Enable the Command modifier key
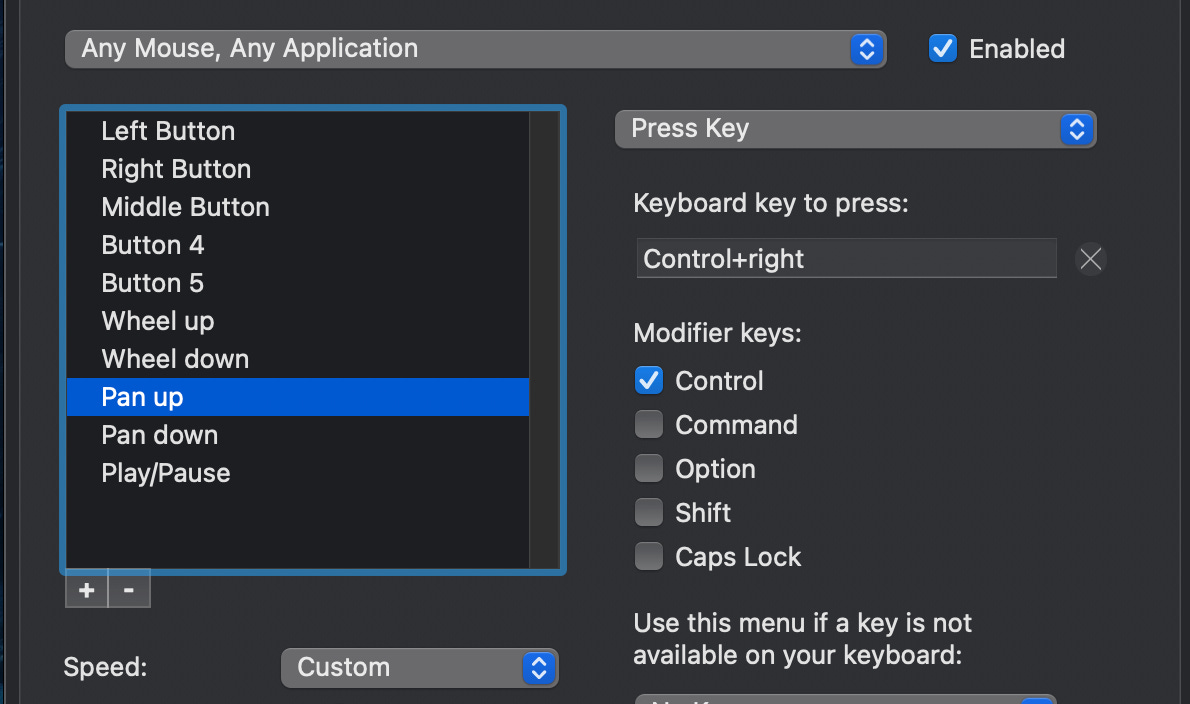The width and height of the screenshot is (1190, 704). click(x=649, y=425)
